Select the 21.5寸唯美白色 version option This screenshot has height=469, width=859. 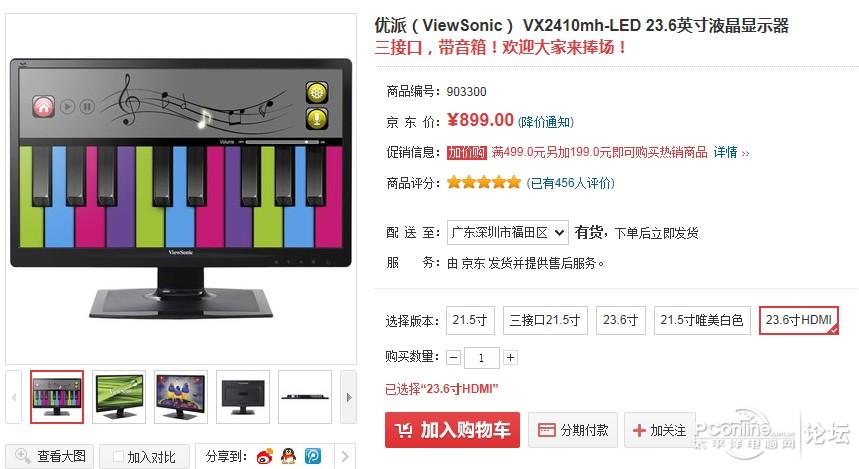(x=702, y=320)
